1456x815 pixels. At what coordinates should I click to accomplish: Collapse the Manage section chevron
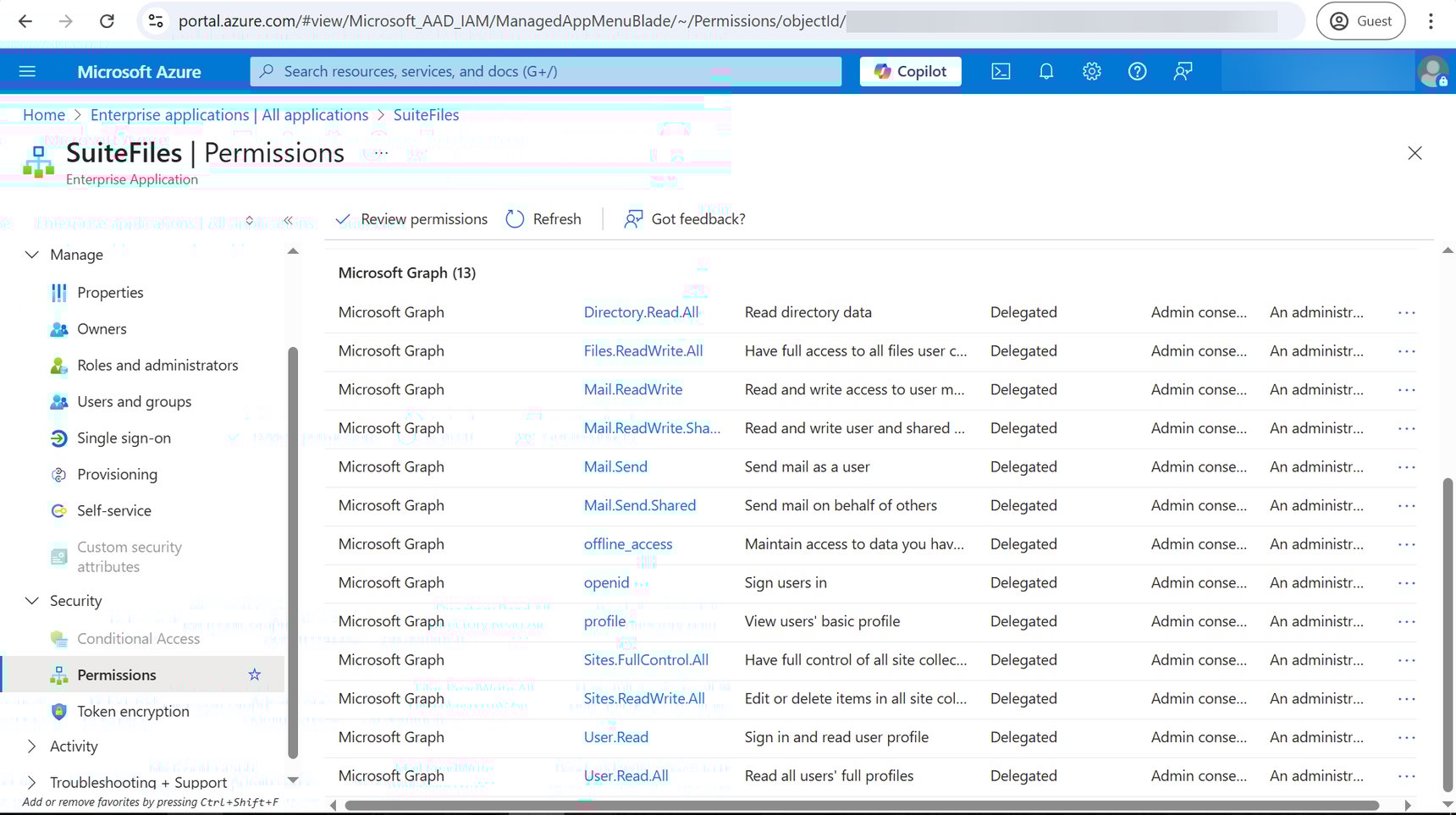coord(31,254)
